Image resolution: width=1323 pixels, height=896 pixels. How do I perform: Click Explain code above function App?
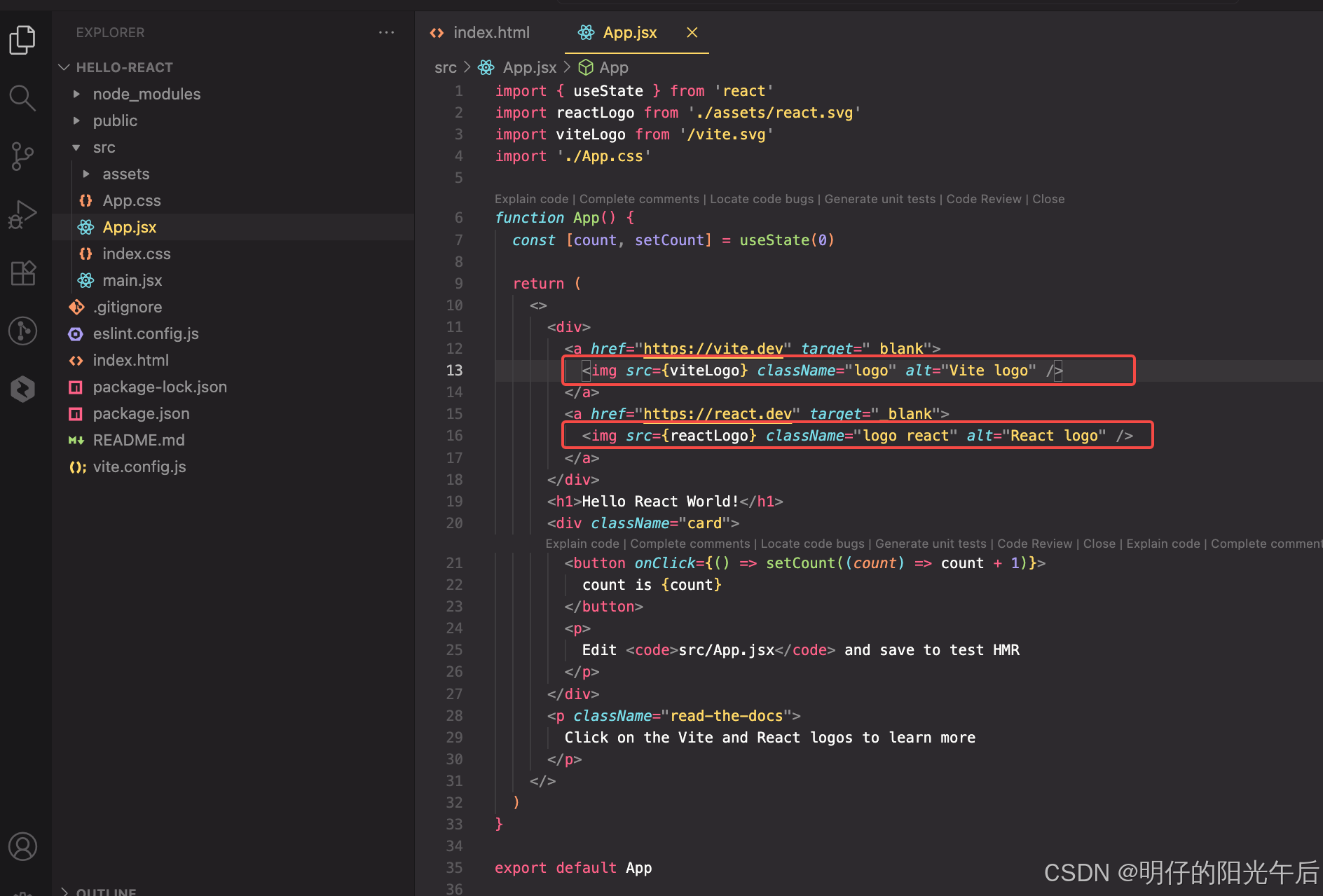point(531,199)
